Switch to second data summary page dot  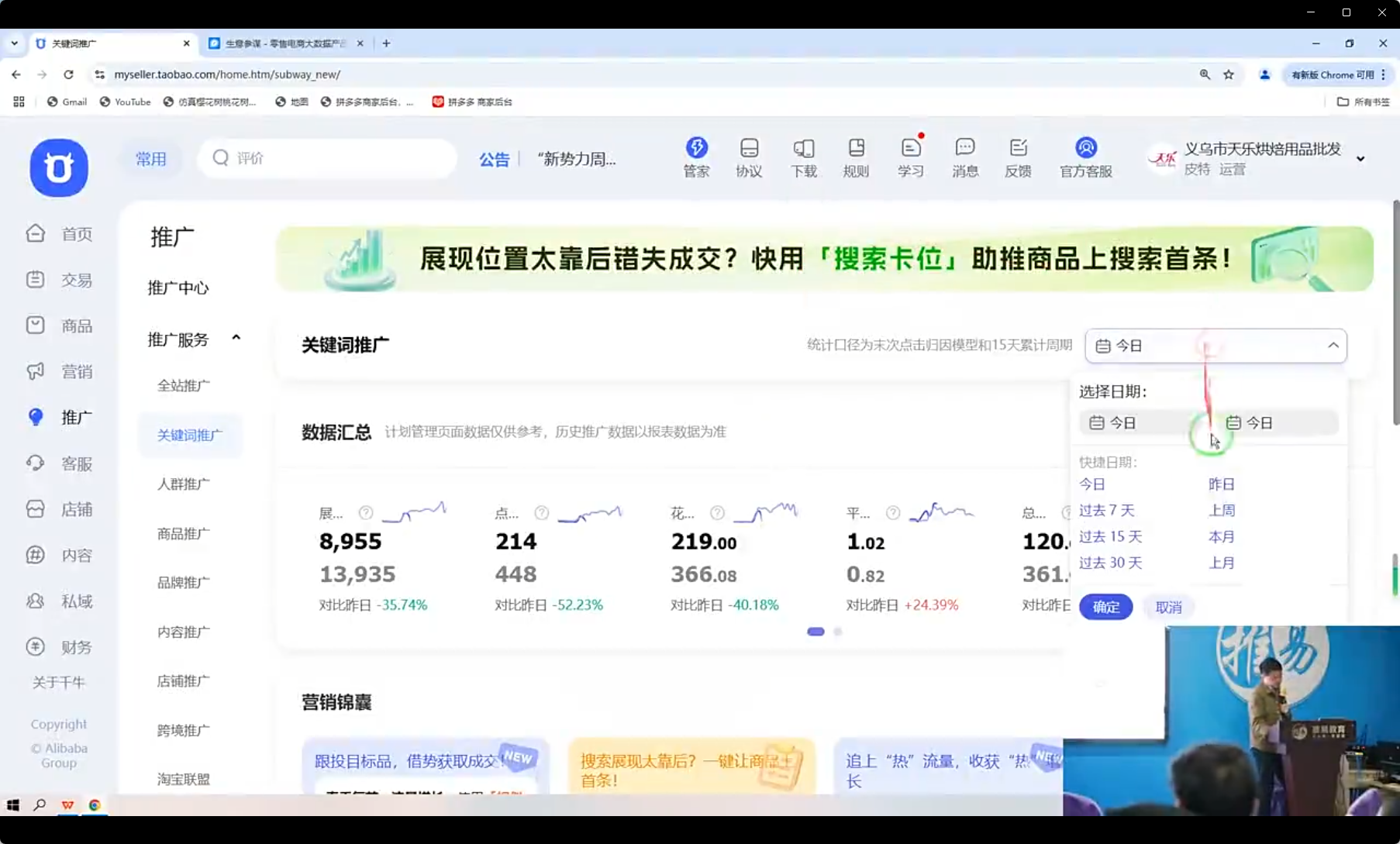pos(838,632)
